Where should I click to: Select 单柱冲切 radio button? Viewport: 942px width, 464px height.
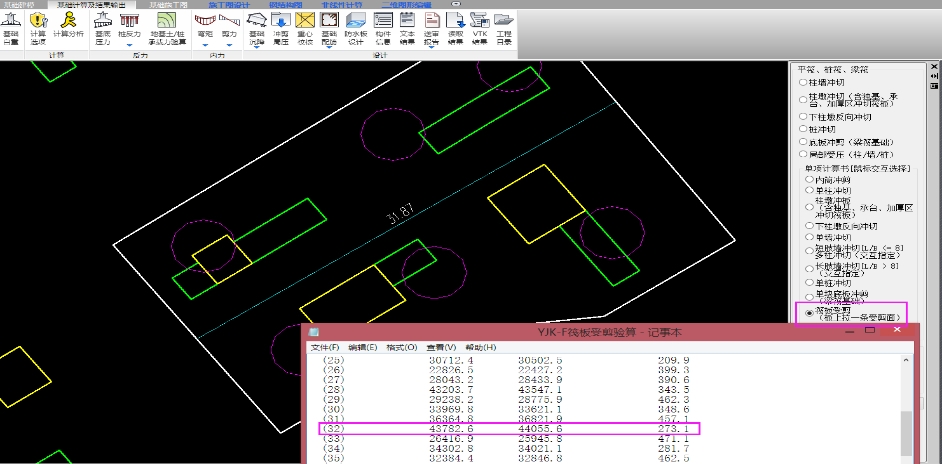[x=809, y=189]
